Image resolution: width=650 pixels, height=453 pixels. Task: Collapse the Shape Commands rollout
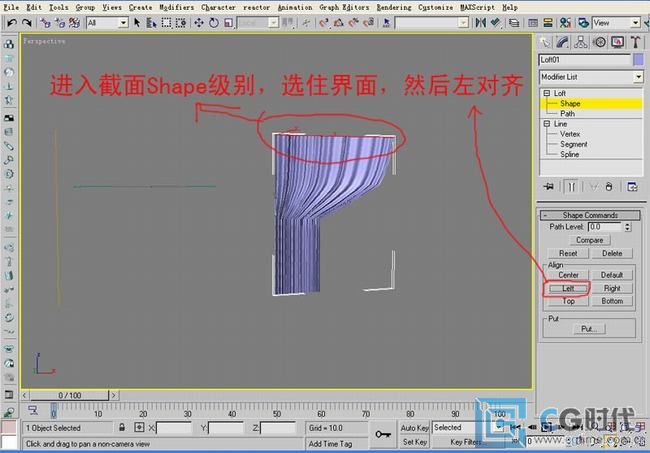590,215
